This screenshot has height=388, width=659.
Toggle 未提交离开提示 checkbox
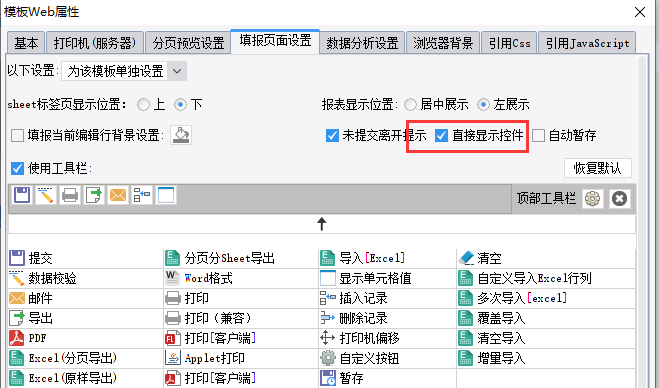pyautogui.click(x=332, y=135)
